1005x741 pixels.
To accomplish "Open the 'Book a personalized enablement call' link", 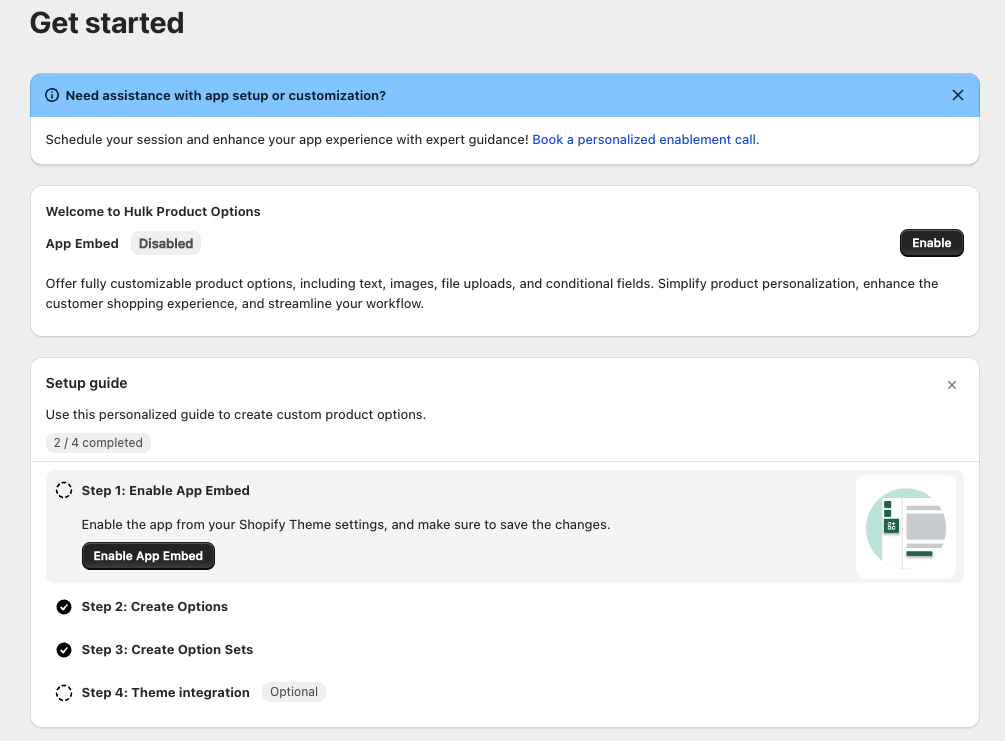I will (645, 140).
